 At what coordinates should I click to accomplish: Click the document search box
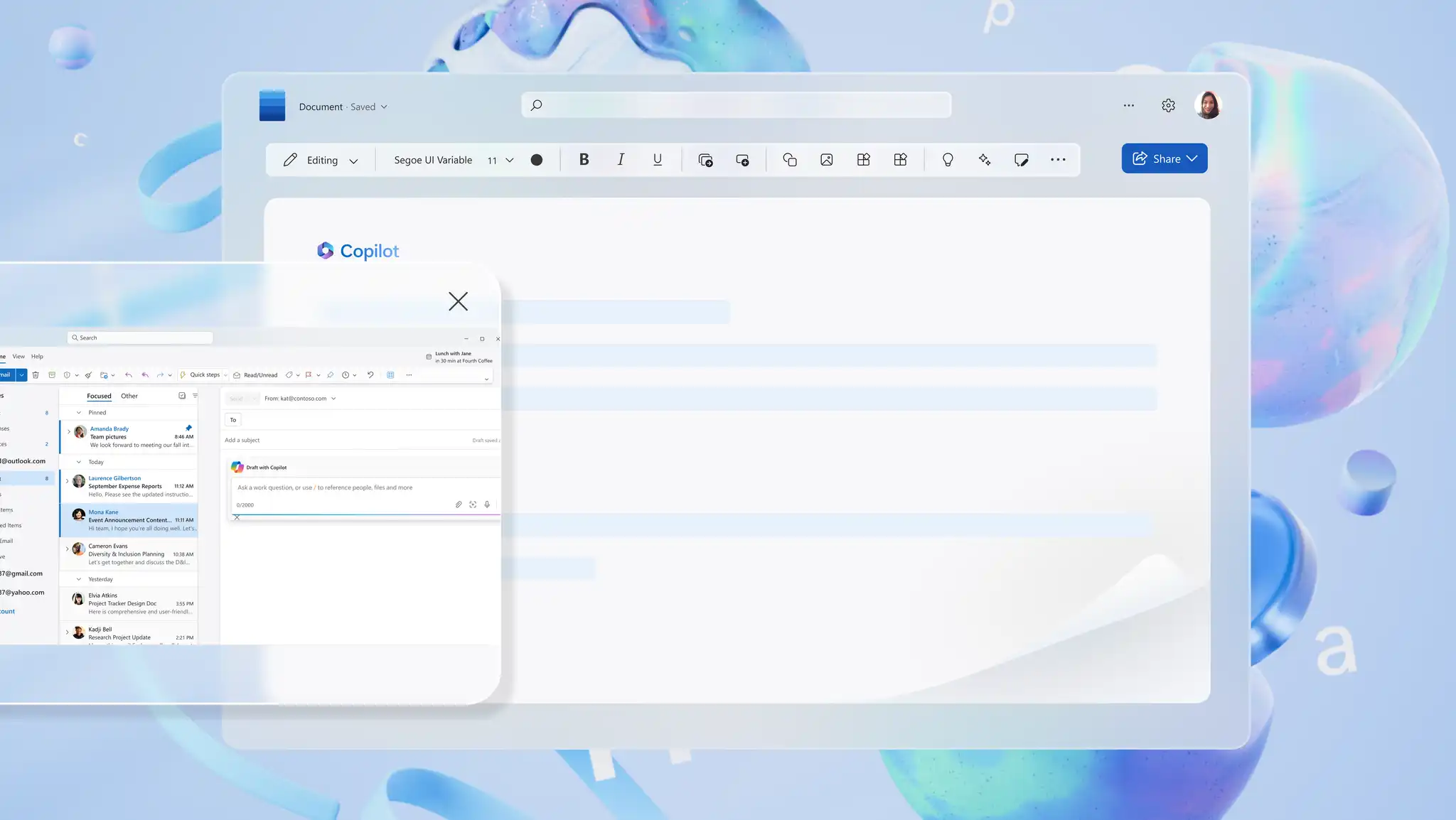737,105
